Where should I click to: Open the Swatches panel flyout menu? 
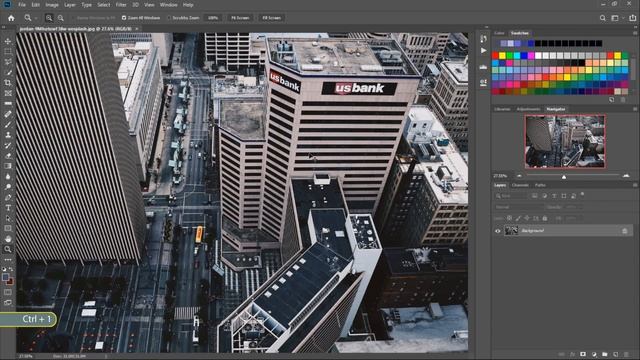coord(635,33)
